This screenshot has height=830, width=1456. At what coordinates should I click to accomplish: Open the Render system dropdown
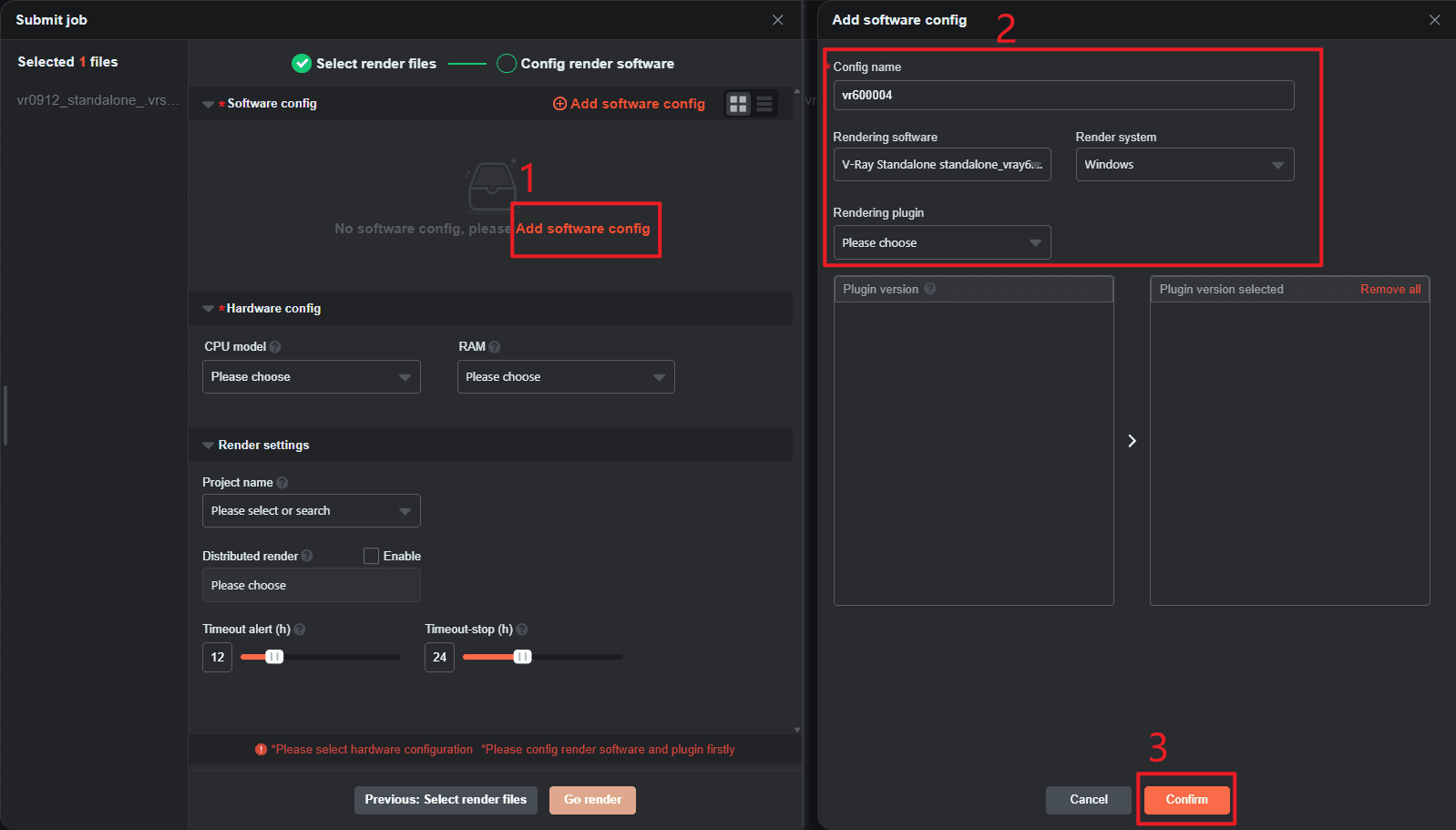[1184, 165]
